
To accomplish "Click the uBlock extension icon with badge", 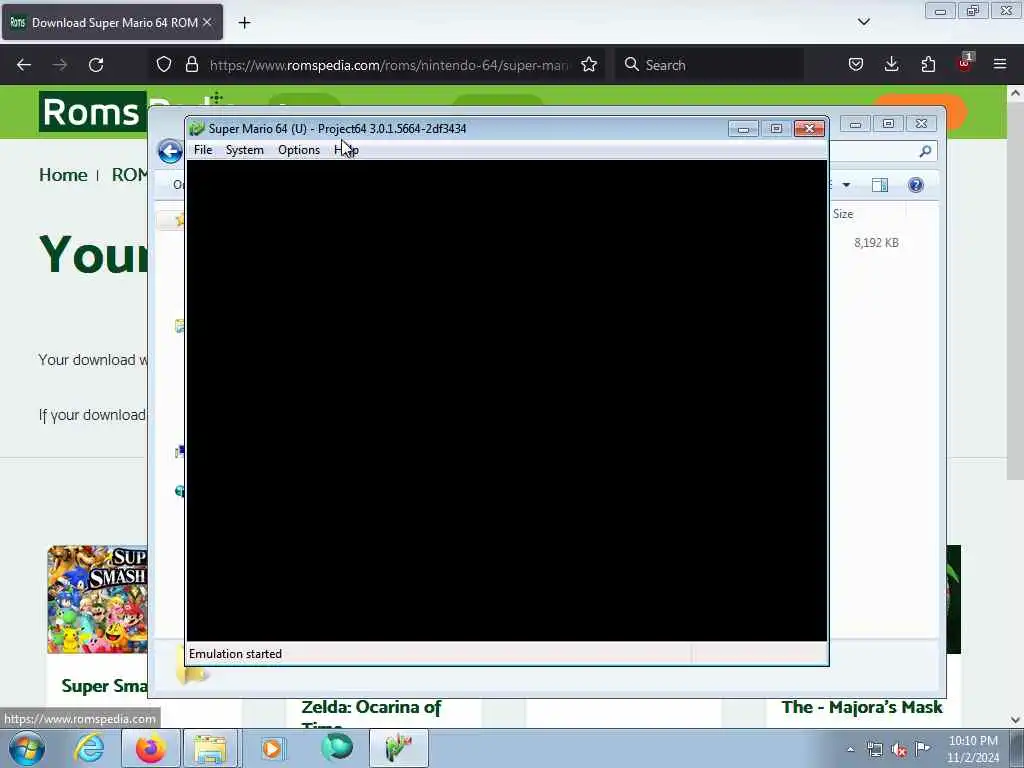I will (964, 63).
